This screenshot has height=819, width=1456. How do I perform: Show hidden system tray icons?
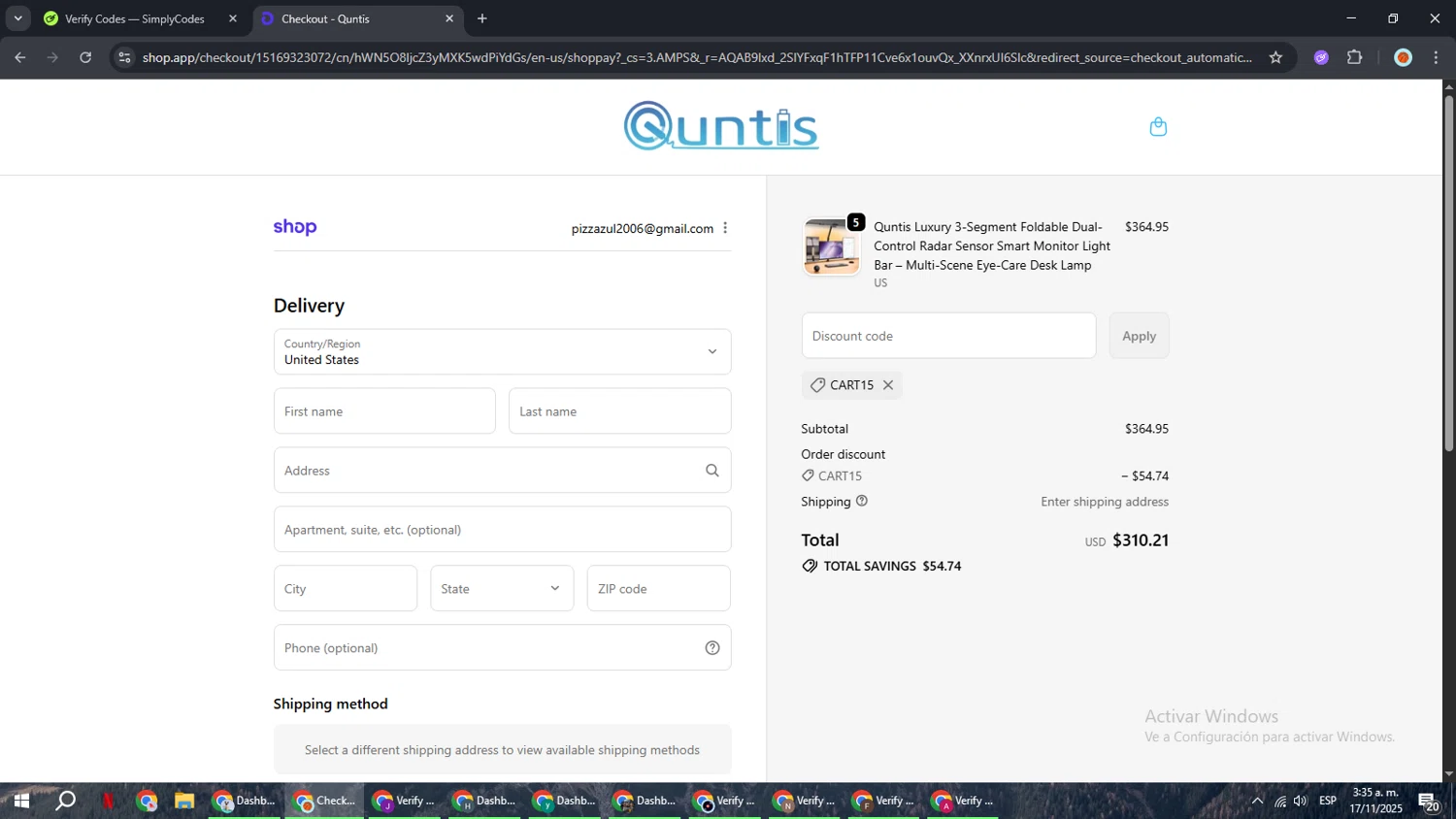click(1257, 801)
